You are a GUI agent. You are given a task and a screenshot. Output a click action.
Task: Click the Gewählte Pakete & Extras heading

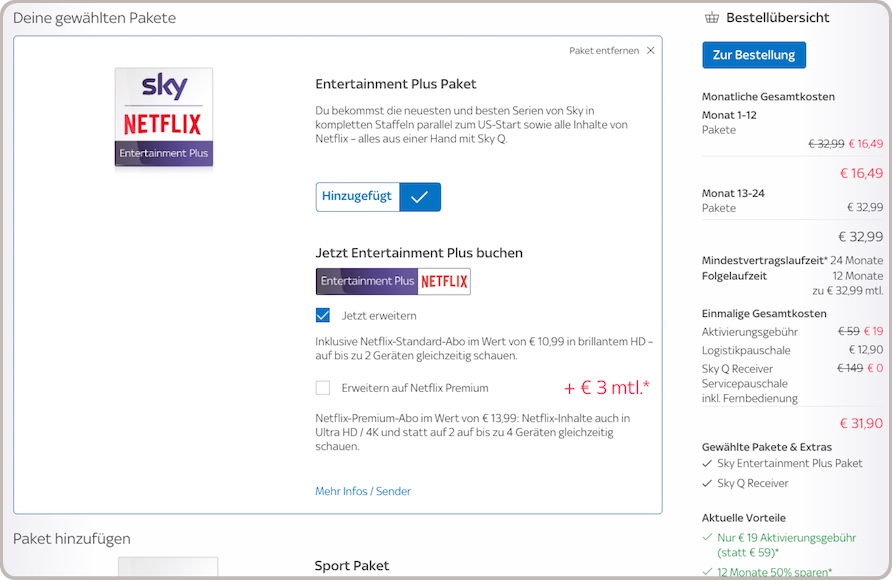coord(766,447)
